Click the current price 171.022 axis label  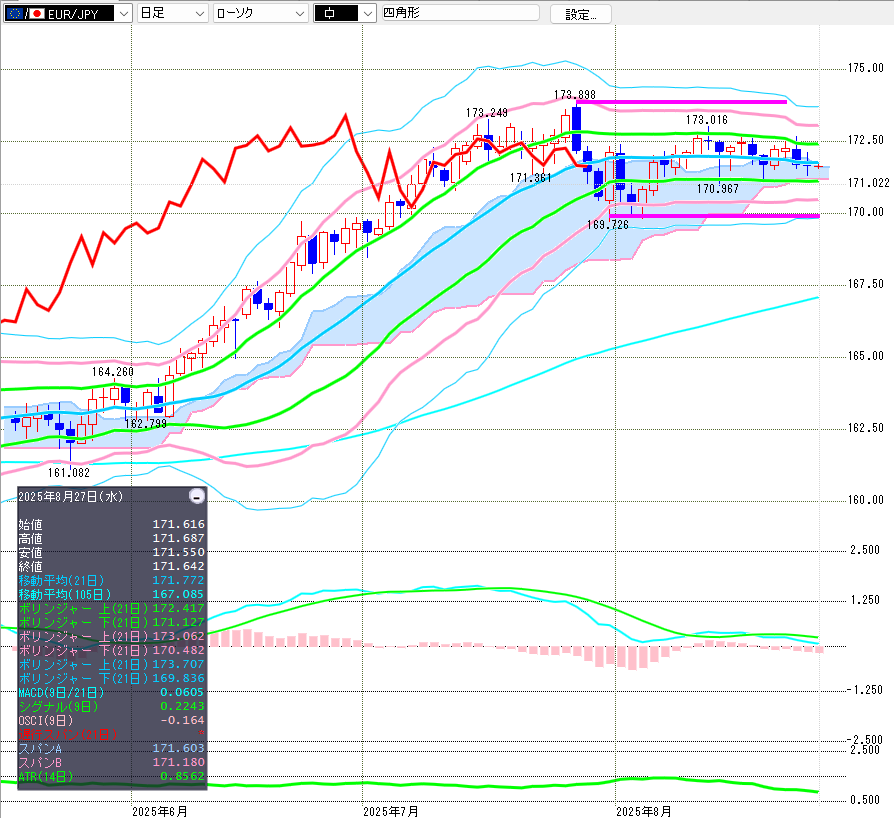[868, 183]
